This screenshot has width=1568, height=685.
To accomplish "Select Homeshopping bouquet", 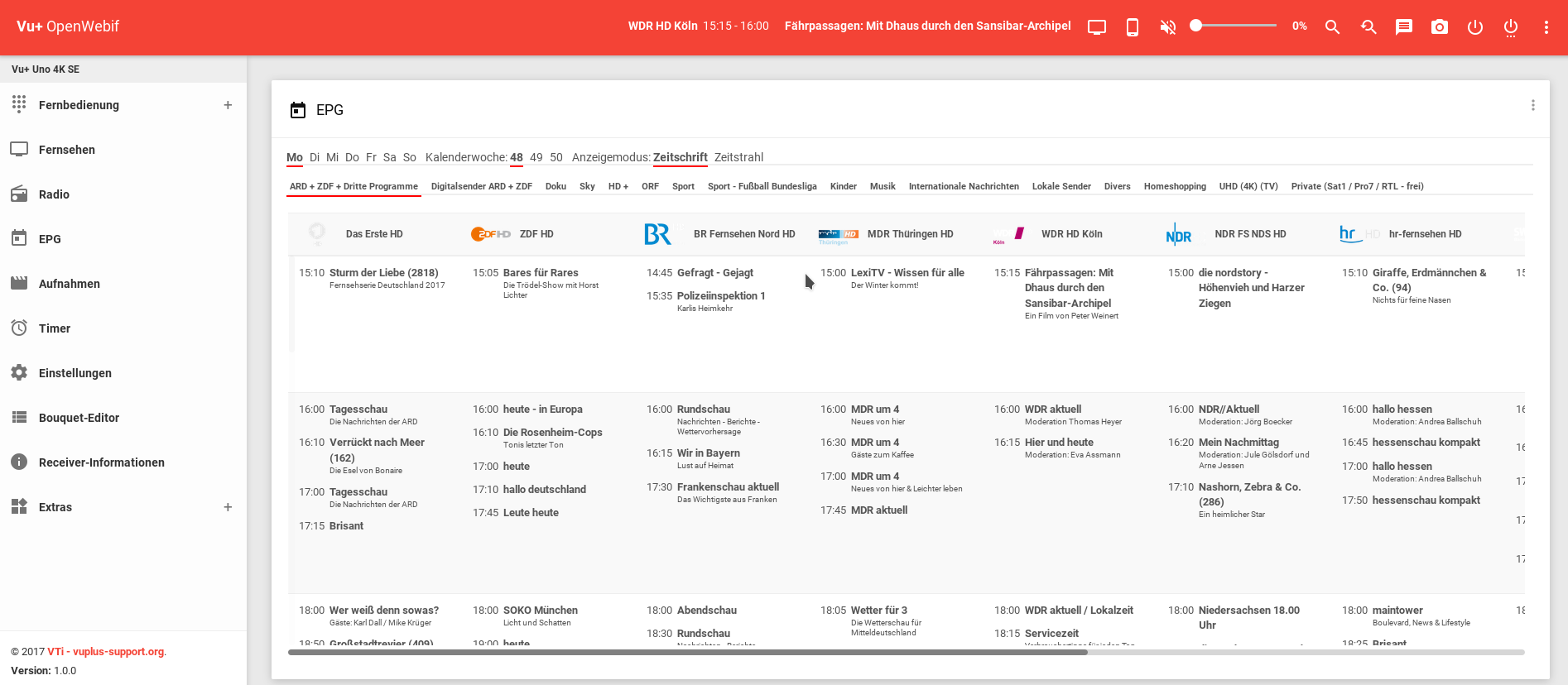I will (1175, 186).
